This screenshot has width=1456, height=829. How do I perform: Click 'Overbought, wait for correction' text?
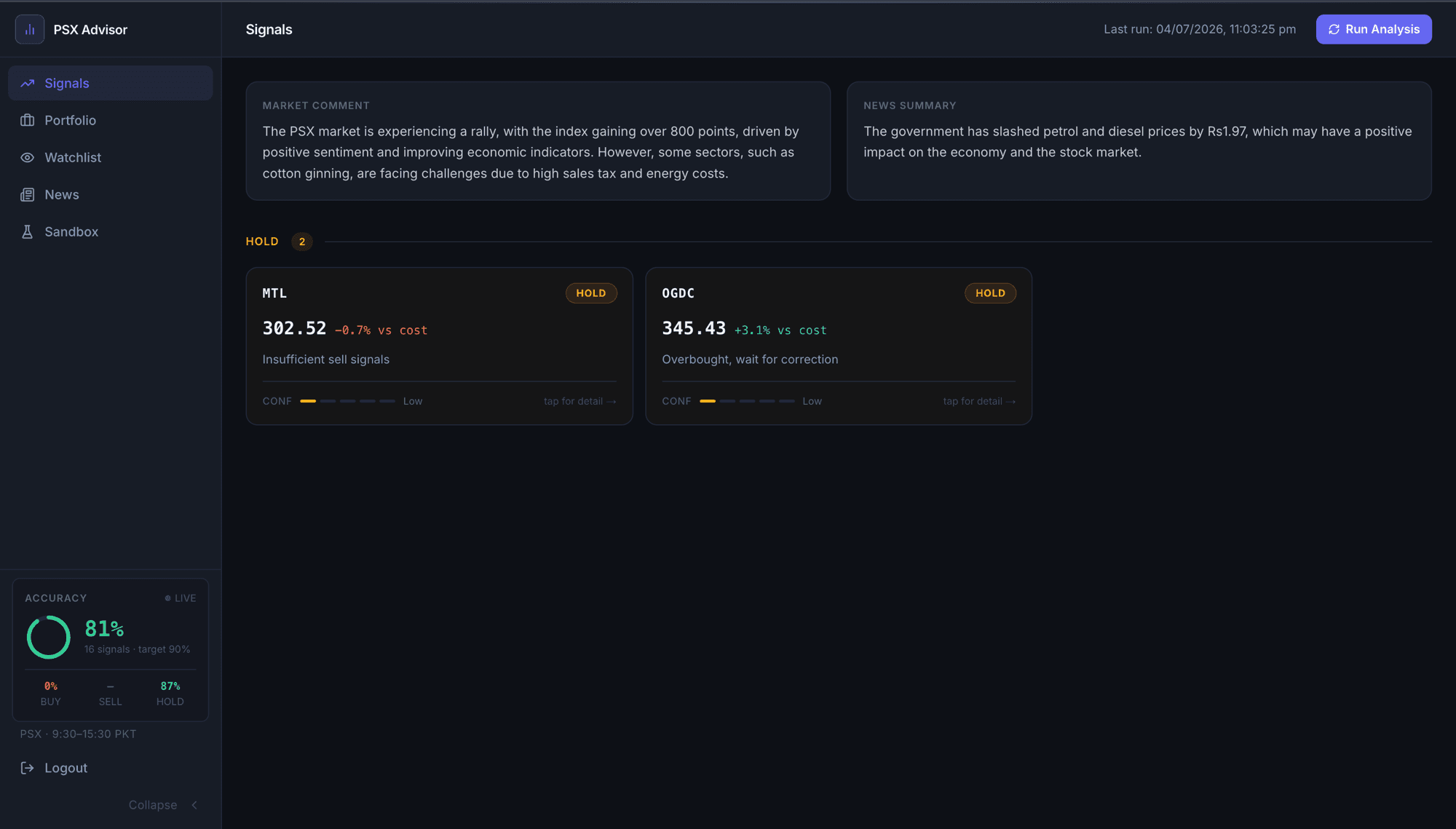[x=750, y=360]
